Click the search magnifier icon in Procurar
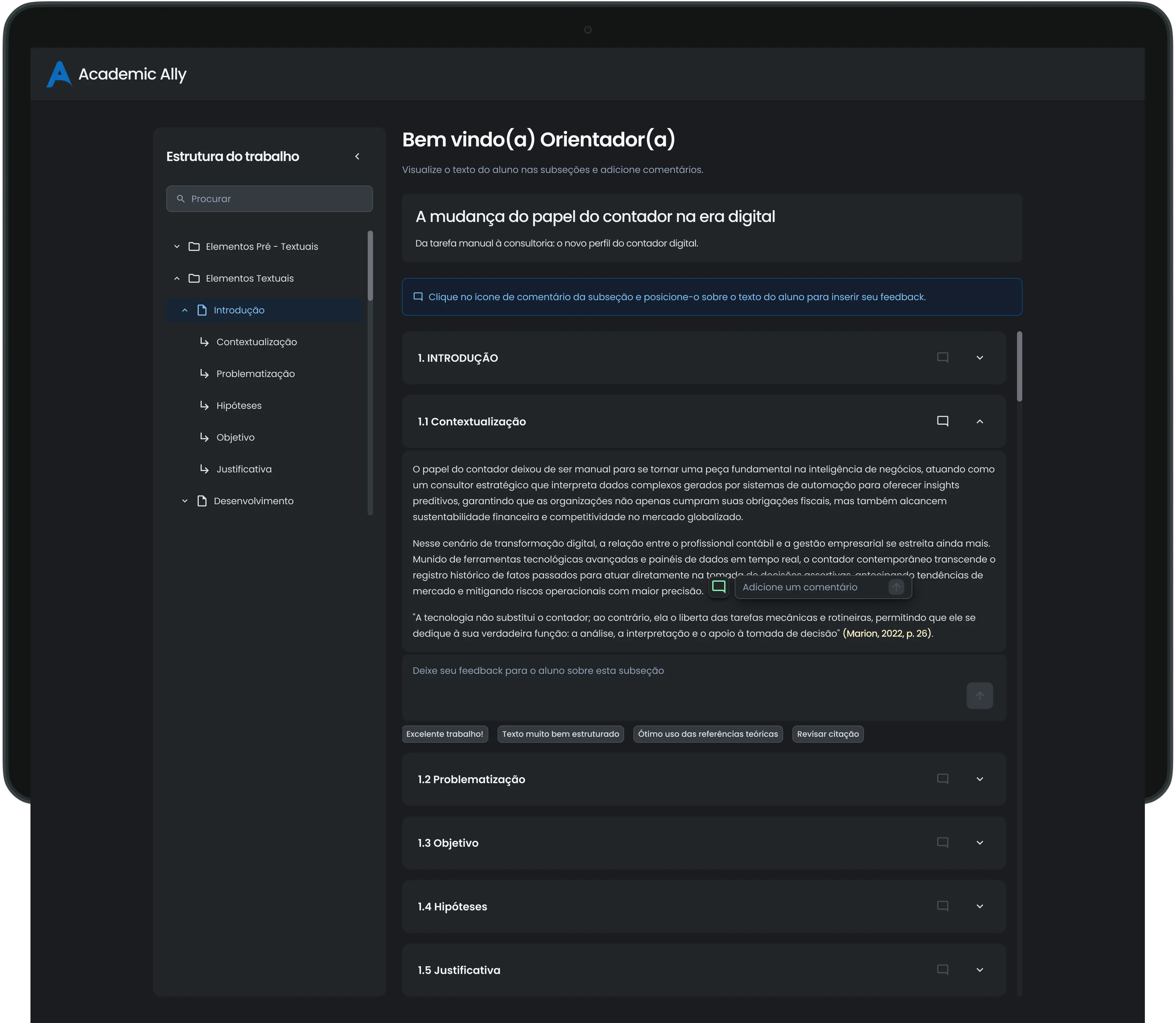This screenshot has width=1176, height=1023. point(181,199)
